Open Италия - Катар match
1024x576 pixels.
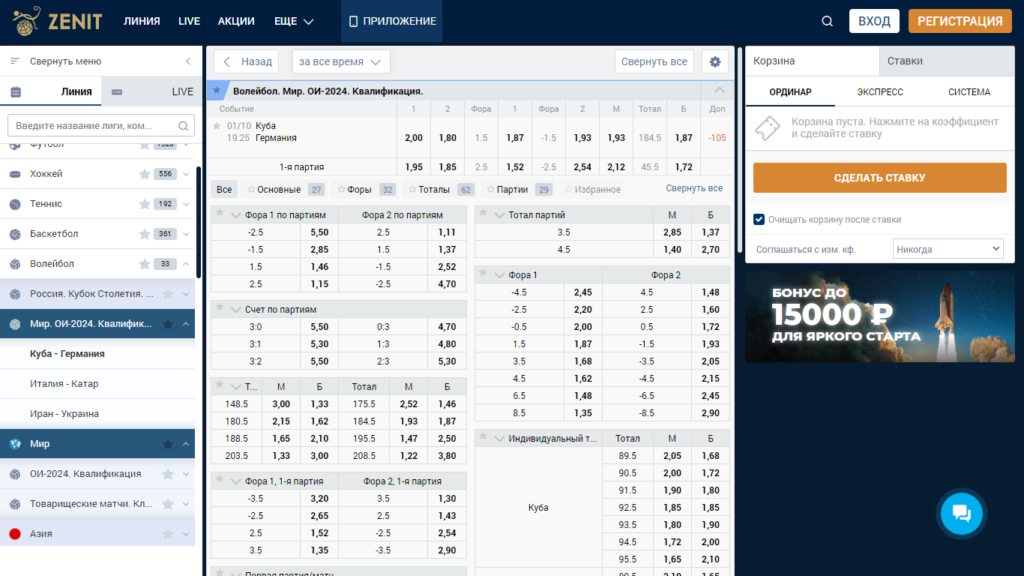click(x=64, y=384)
